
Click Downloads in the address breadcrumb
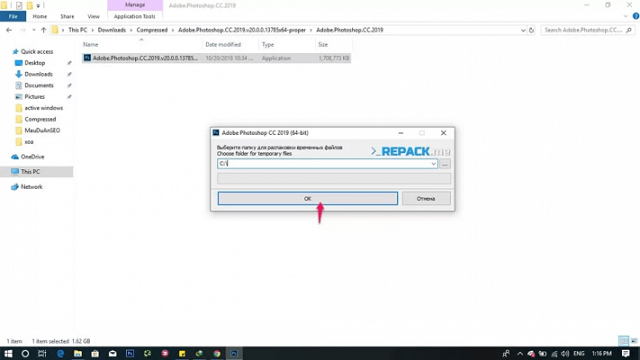[111, 30]
